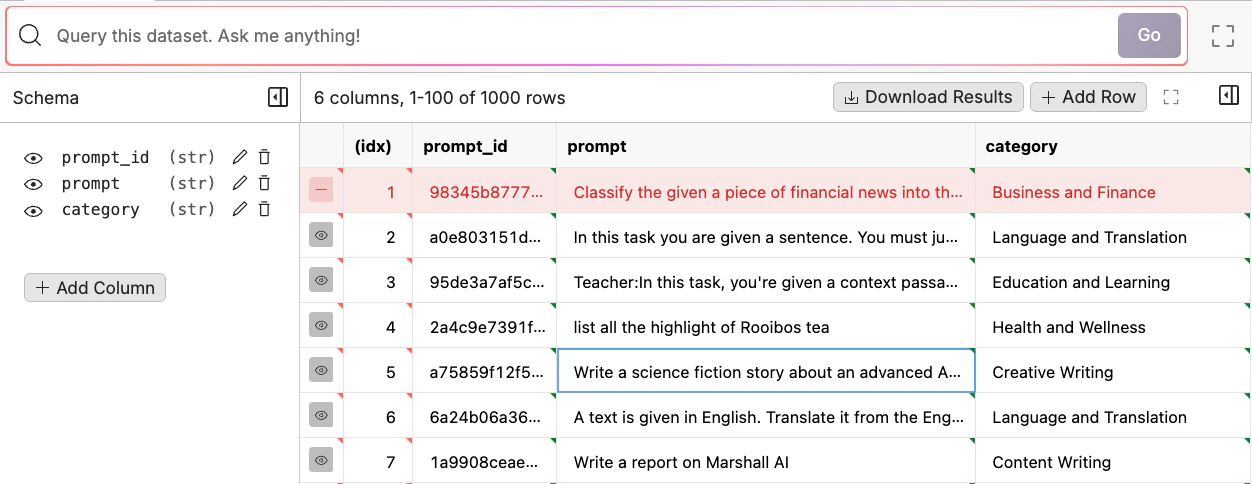Click cell 'In this task you are given a sentence'

click(766, 237)
